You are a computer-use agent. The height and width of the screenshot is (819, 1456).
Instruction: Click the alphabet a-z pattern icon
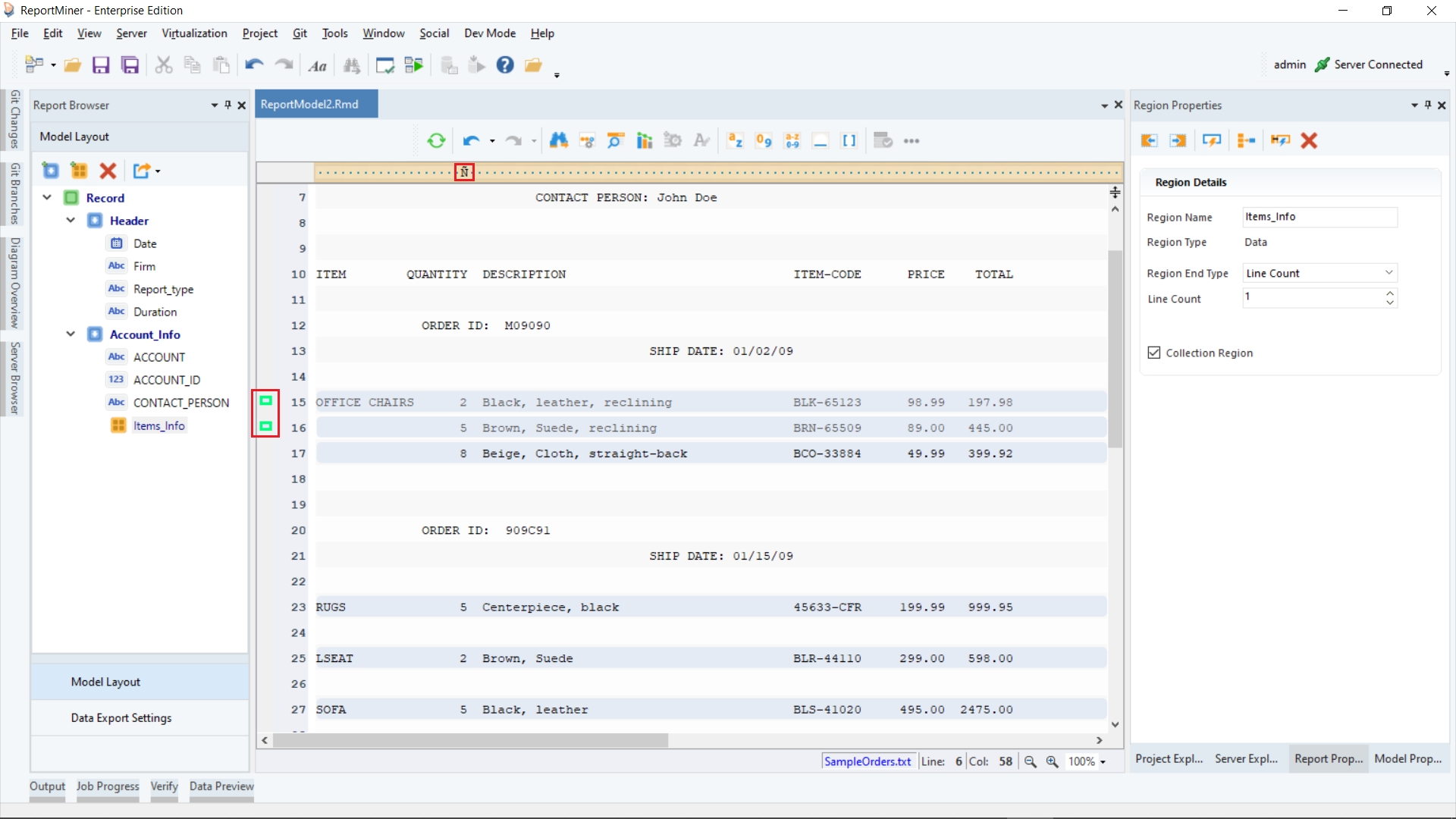coord(735,141)
